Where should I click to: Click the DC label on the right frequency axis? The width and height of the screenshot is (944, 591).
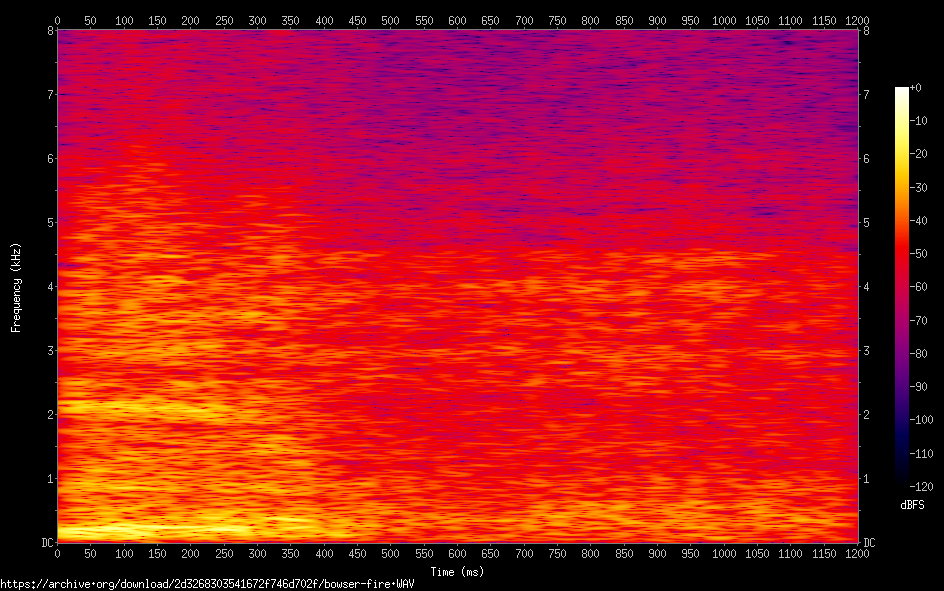[x=869, y=543]
